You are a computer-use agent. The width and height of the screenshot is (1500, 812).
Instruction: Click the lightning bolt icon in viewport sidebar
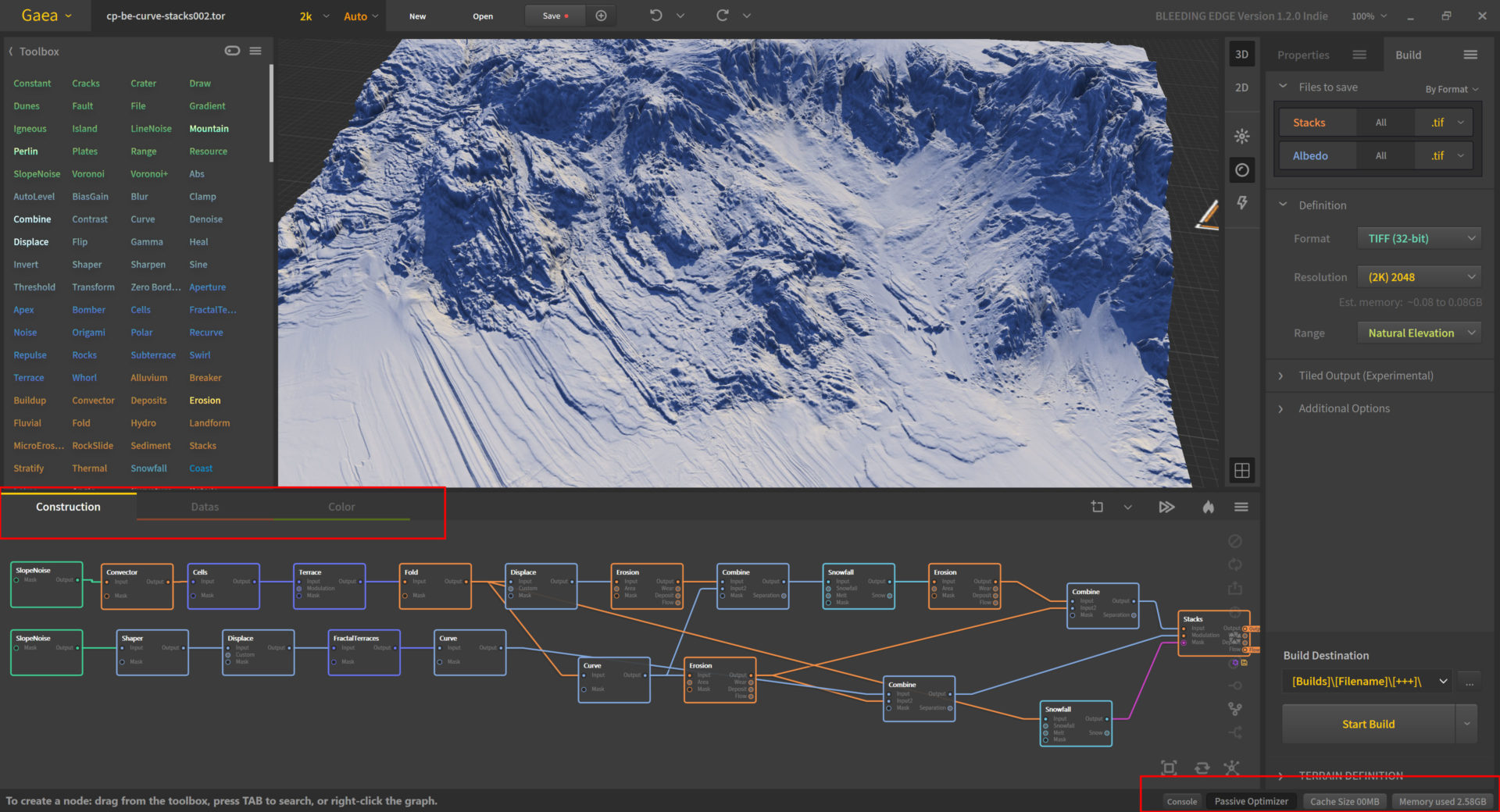point(1241,203)
